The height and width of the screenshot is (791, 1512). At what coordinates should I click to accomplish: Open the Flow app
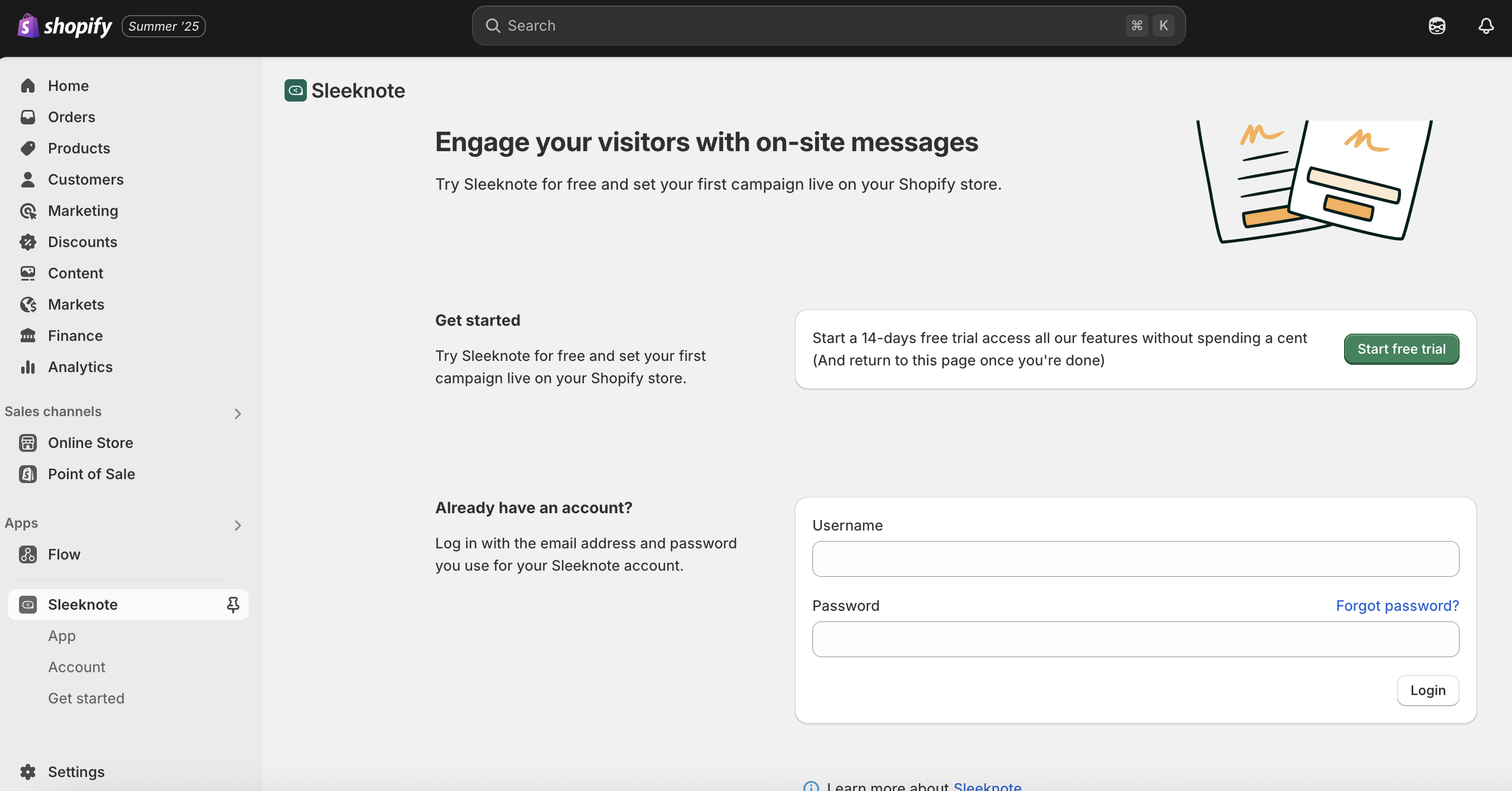[x=64, y=554]
